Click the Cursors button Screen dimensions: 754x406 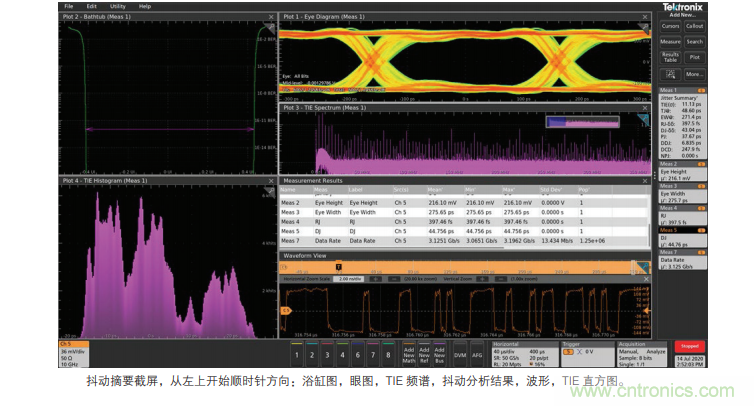click(x=670, y=26)
